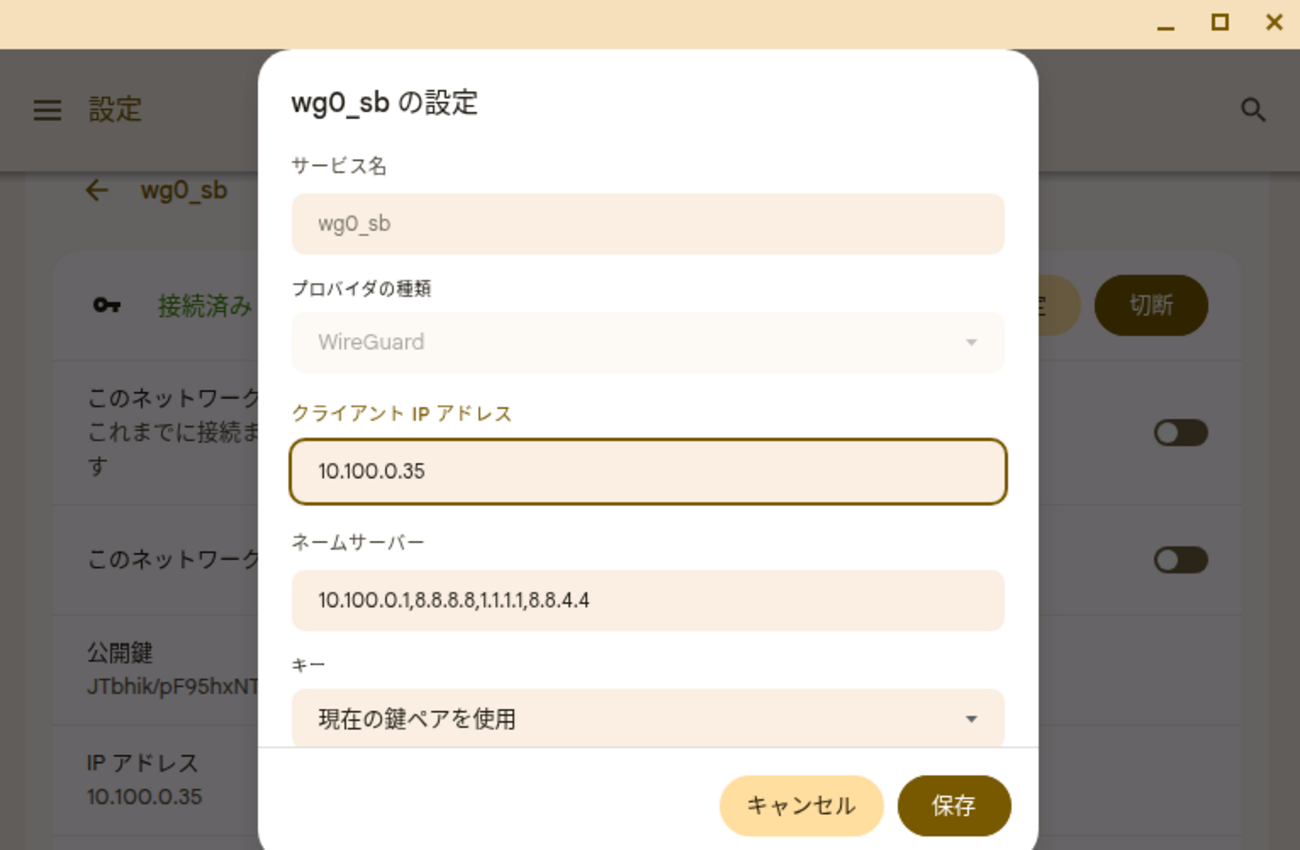This screenshot has height=850, width=1300.
Task: Click the 切断 disconnect button
Action: point(1150,305)
